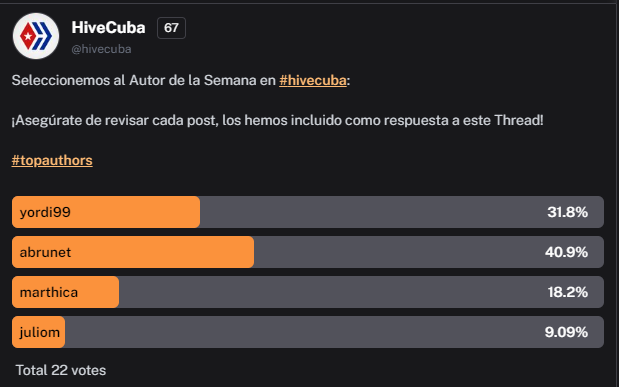
Task: Click the orange filled part of marthica bar
Action: (x=66, y=292)
